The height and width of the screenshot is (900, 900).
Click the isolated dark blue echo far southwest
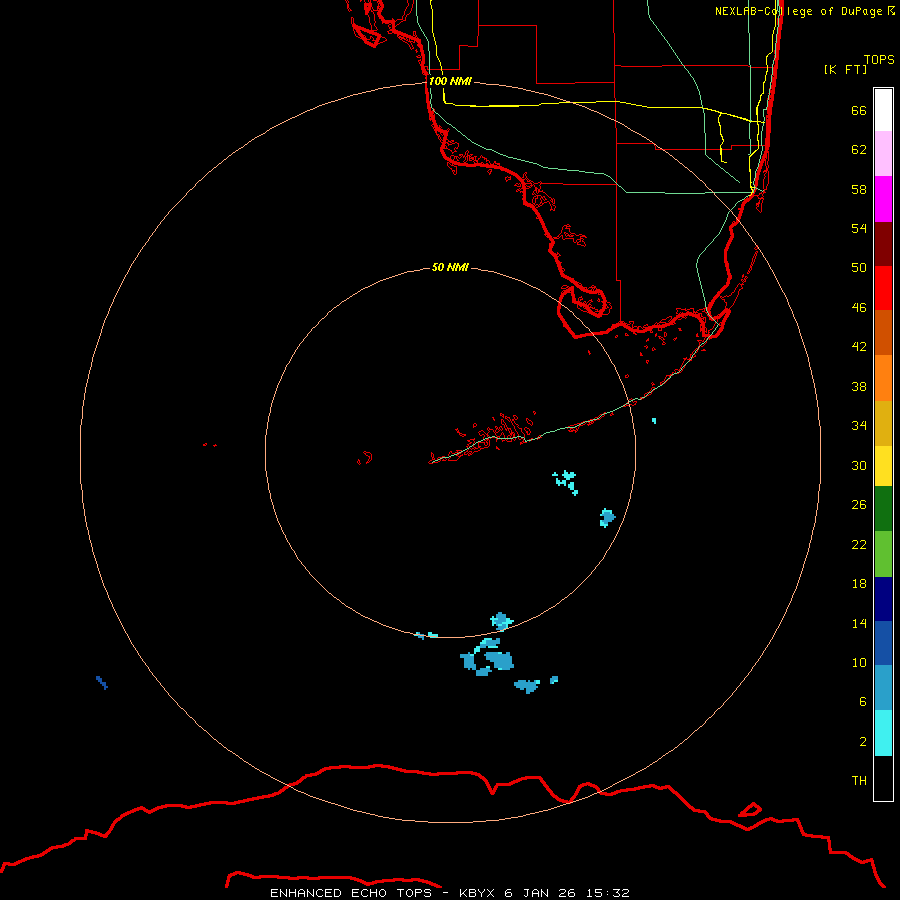[x=102, y=682]
